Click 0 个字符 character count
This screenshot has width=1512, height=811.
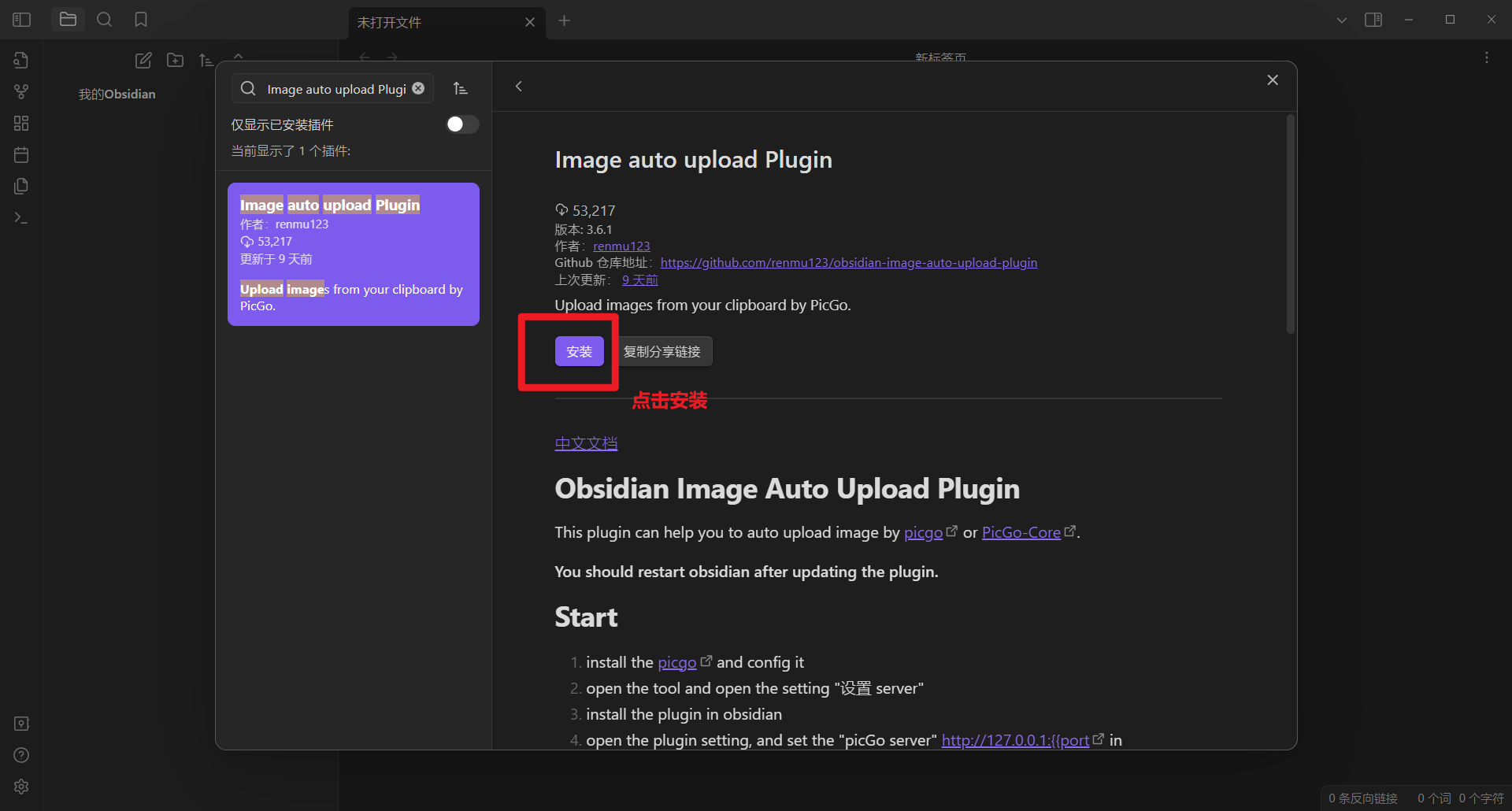[x=1481, y=798]
